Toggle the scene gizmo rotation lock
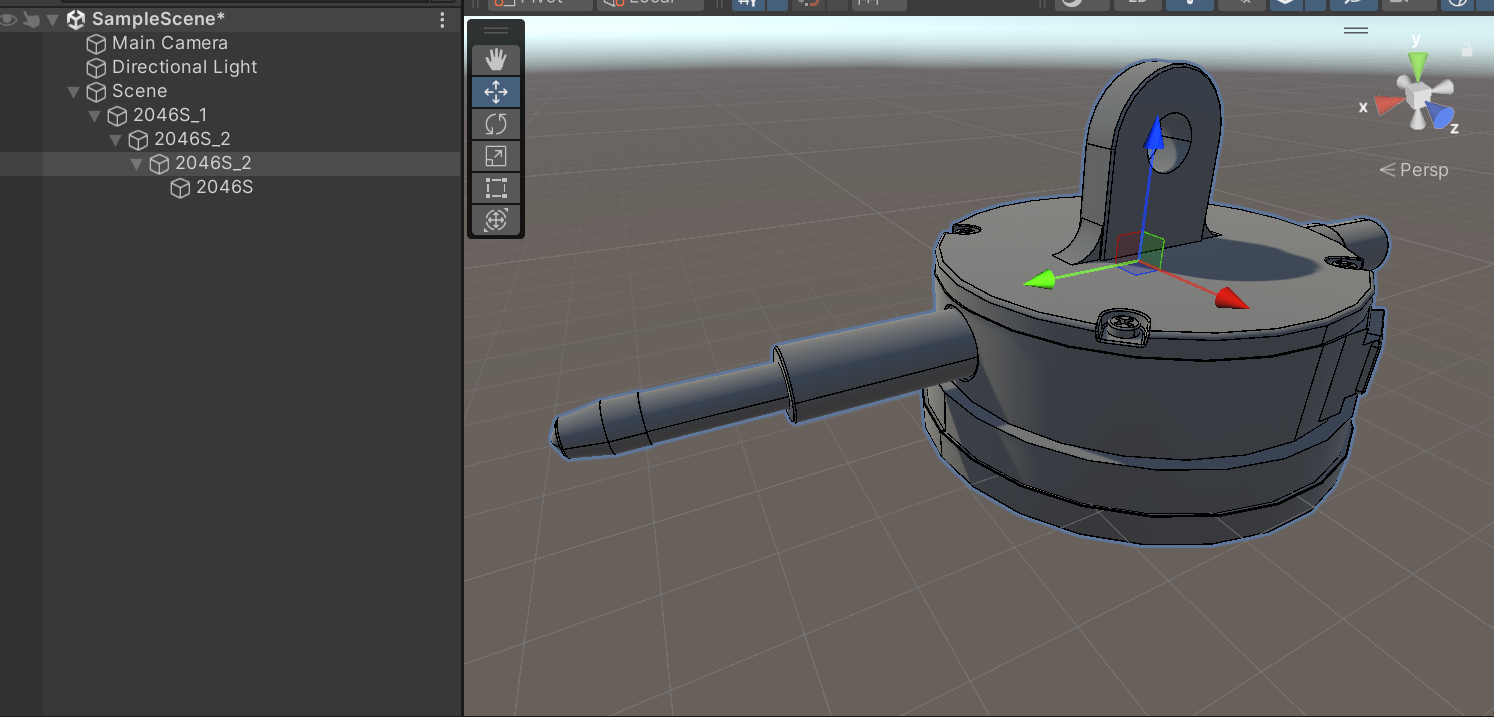The height and width of the screenshot is (717, 1494). (1467, 49)
